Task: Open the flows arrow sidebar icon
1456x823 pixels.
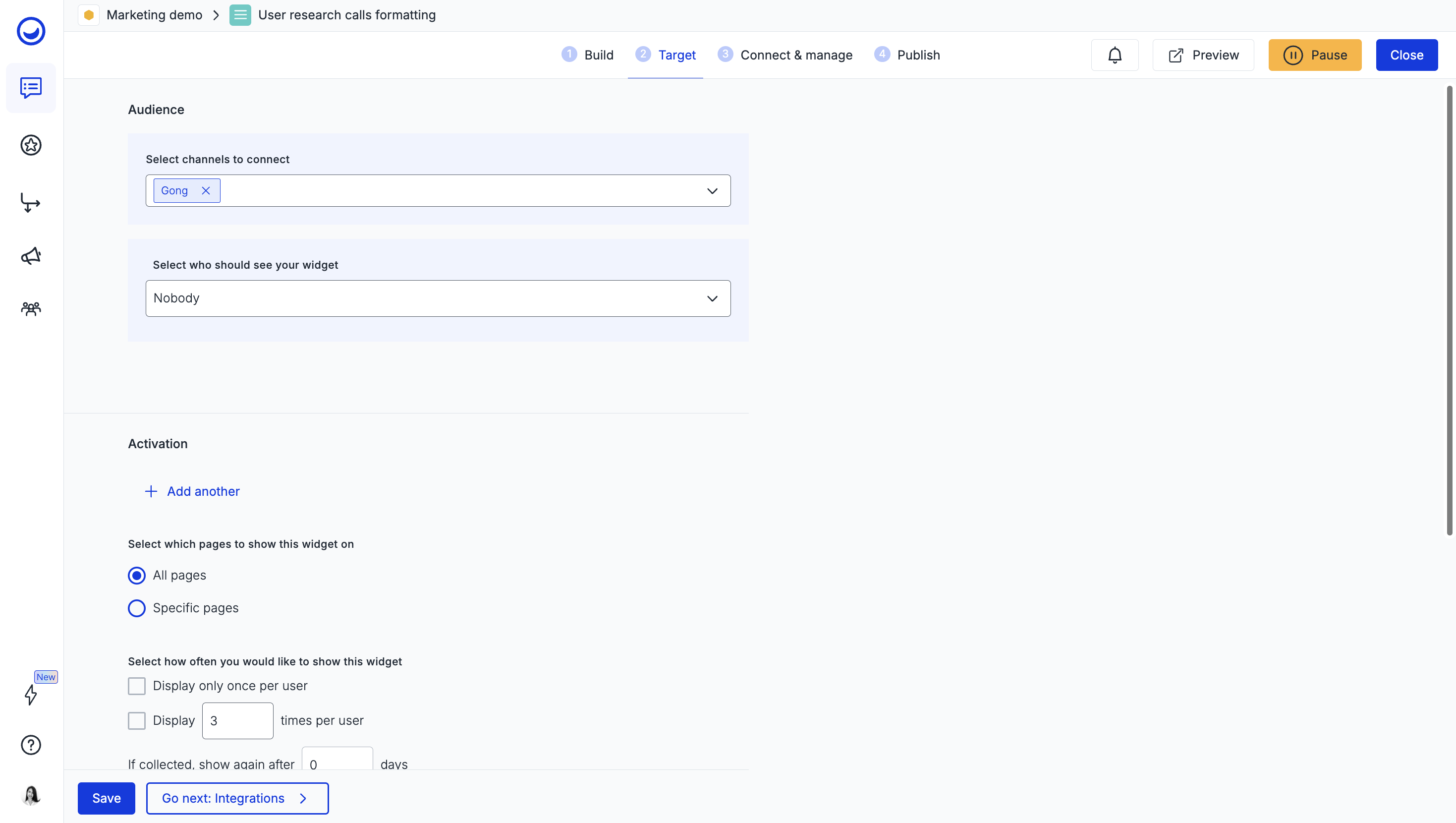Action: 31,202
